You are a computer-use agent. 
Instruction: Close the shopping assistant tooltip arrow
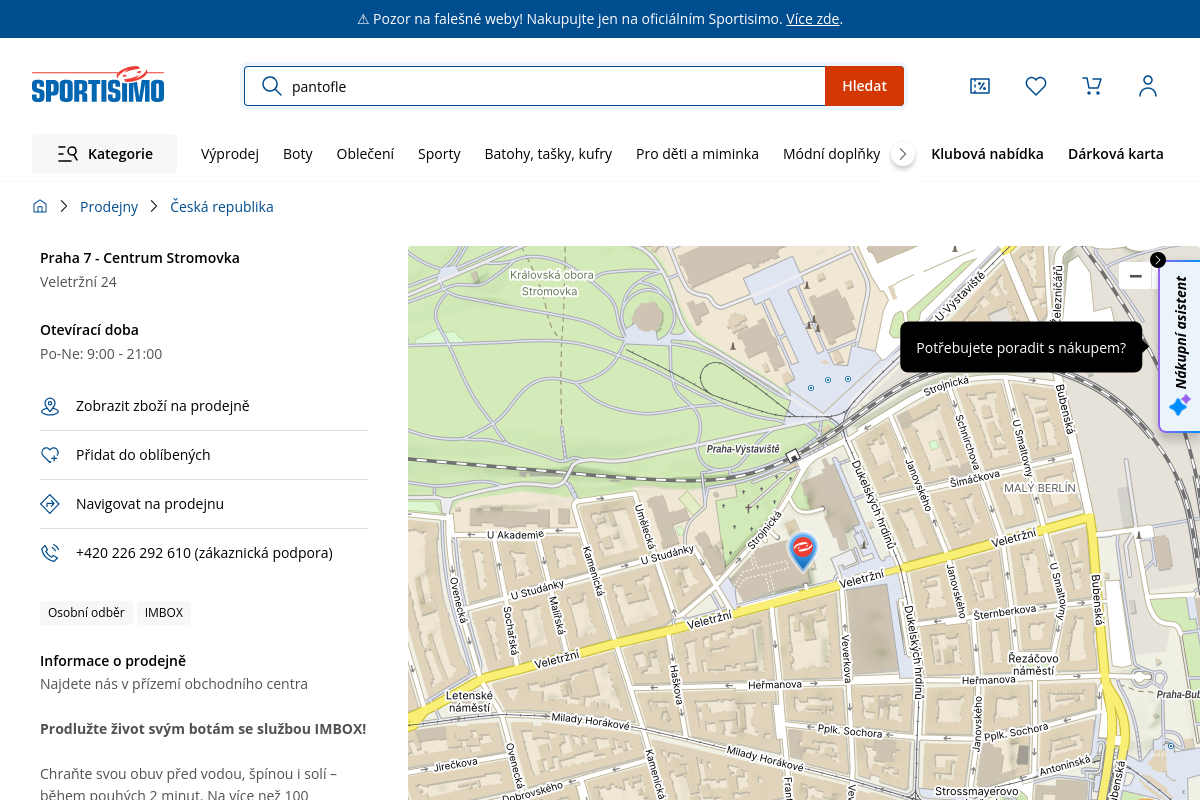[x=1158, y=260]
